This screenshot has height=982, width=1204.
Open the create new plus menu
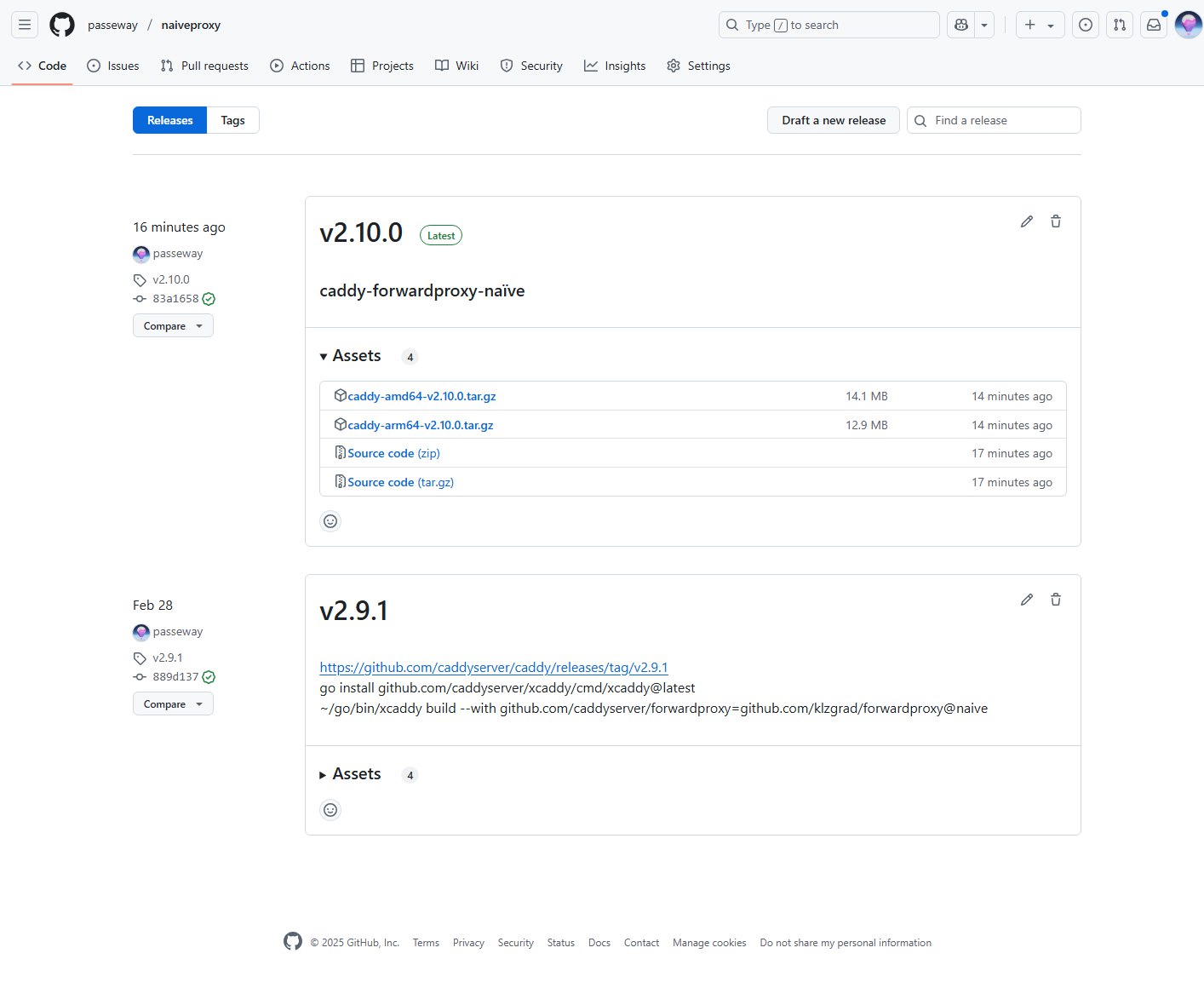tap(1040, 25)
